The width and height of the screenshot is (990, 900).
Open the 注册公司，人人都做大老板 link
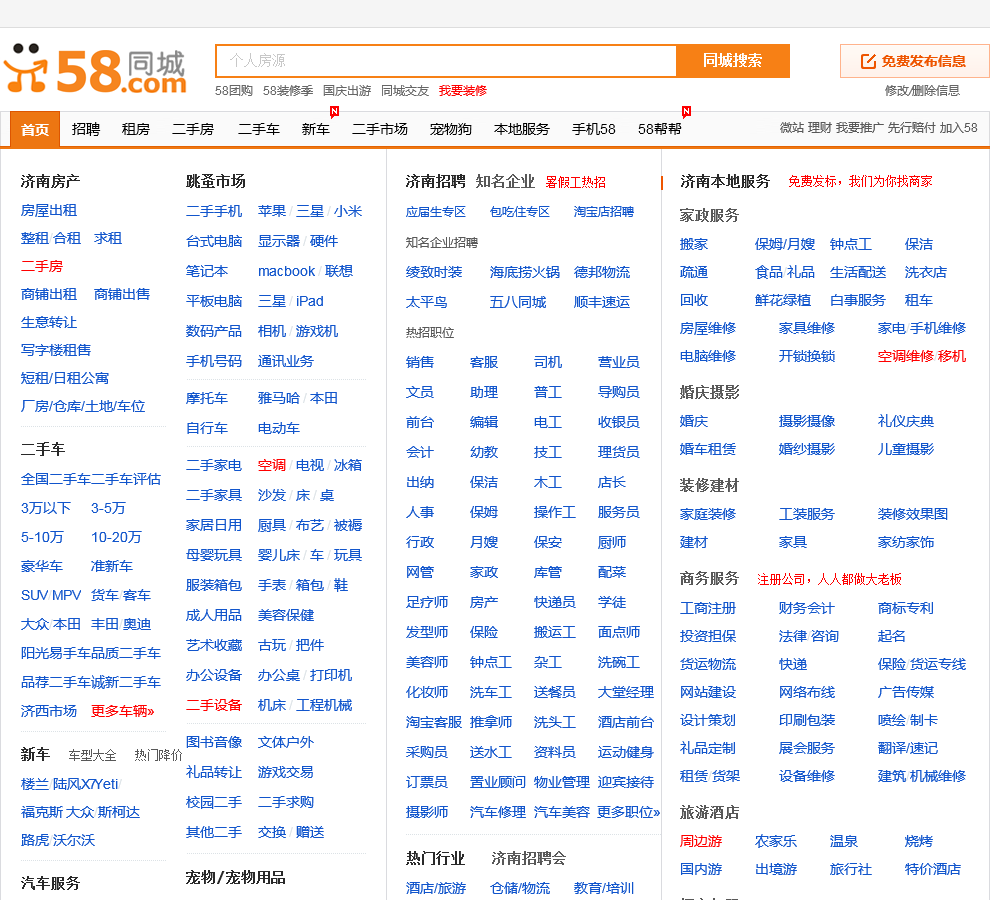tap(829, 580)
